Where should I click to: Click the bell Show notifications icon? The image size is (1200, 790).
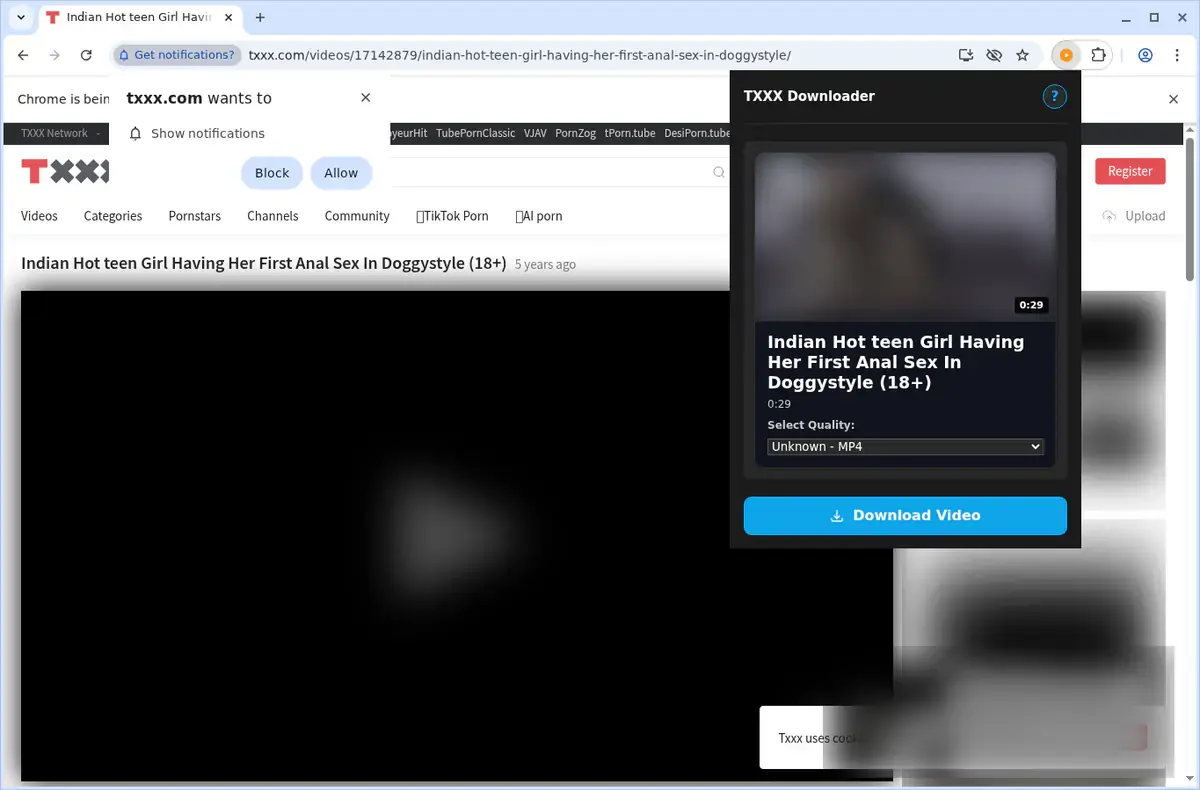point(136,133)
